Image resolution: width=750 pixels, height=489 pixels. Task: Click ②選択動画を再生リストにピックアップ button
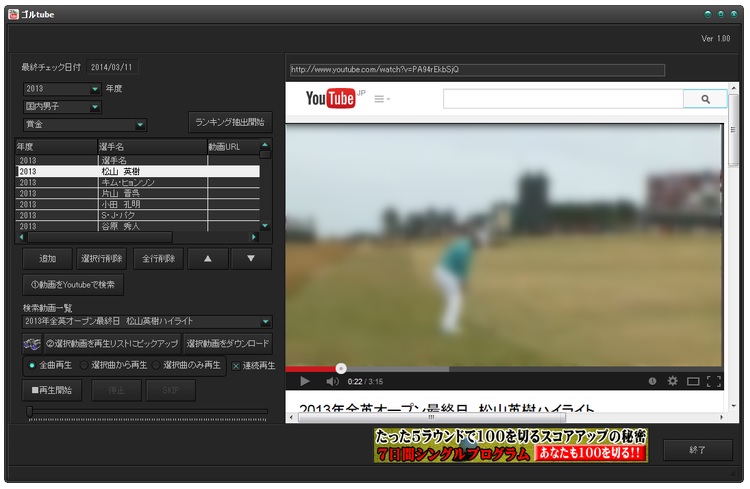[x=112, y=344]
